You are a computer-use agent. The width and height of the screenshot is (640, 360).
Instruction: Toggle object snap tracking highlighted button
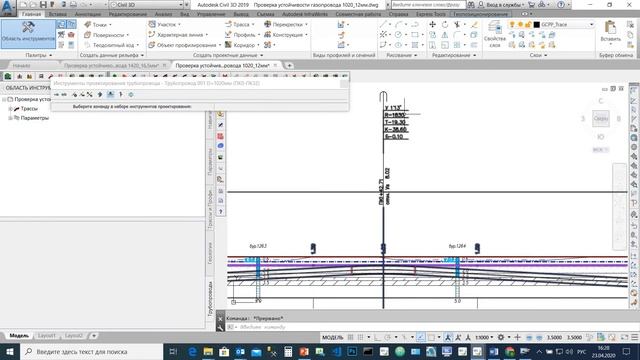point(420,337)
